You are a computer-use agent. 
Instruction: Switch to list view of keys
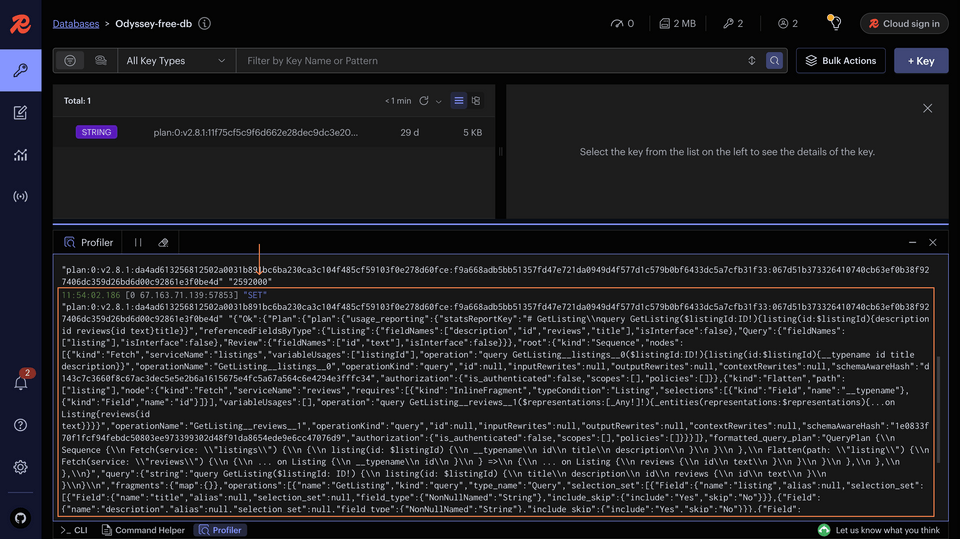(x=459, y=101)
